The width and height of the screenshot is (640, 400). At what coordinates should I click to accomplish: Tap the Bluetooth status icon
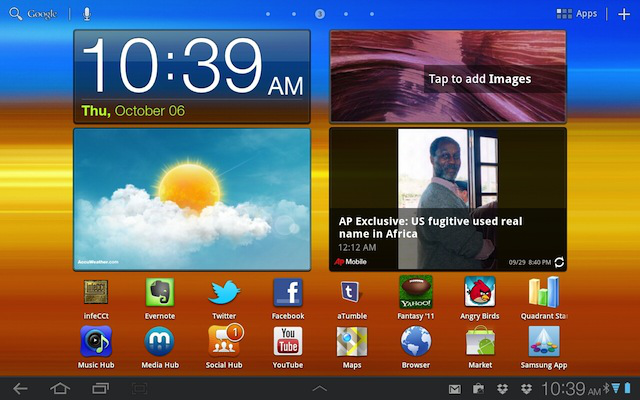[x=606, y=388]
